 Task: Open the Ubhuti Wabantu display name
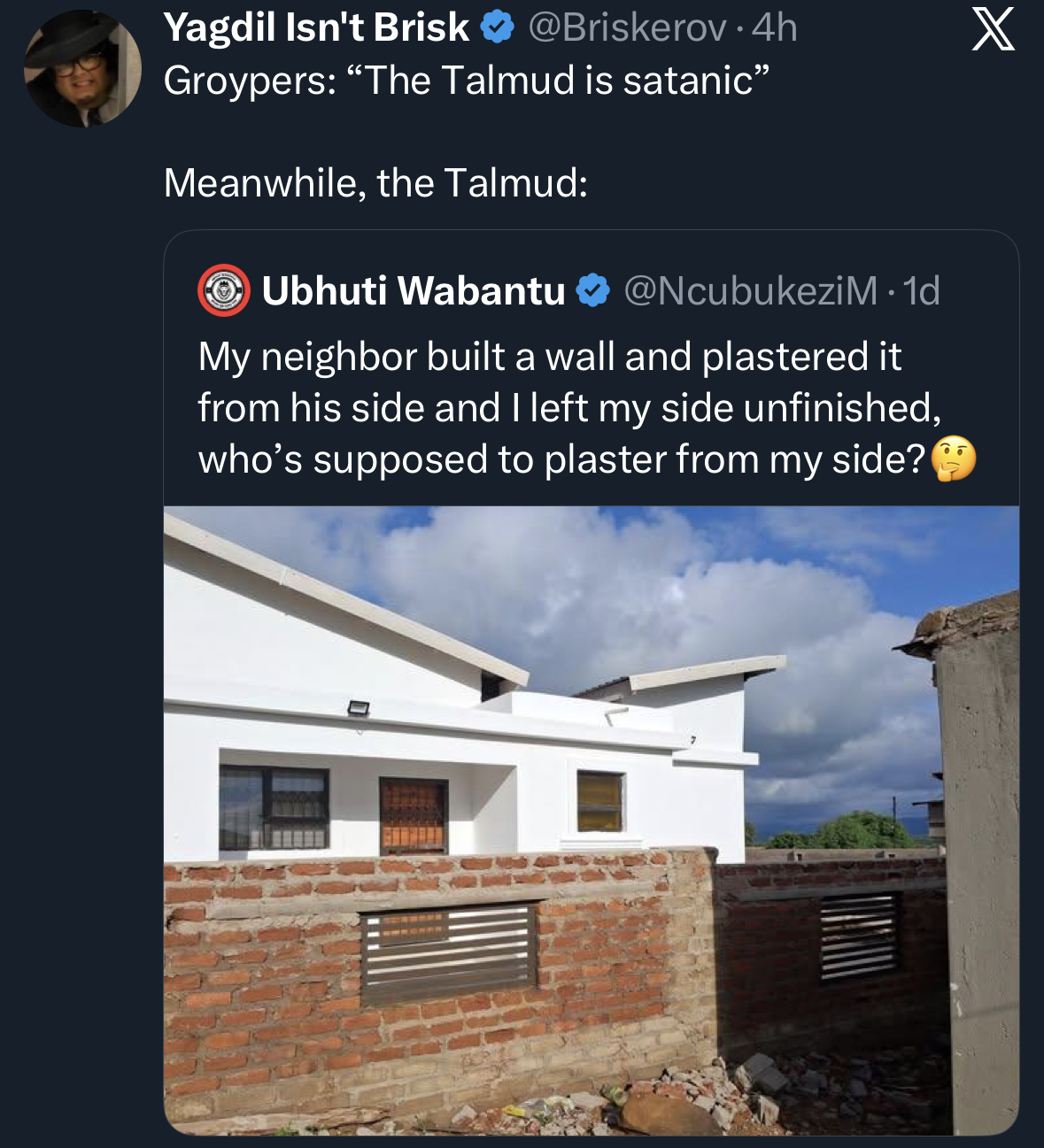pos(414,290)
